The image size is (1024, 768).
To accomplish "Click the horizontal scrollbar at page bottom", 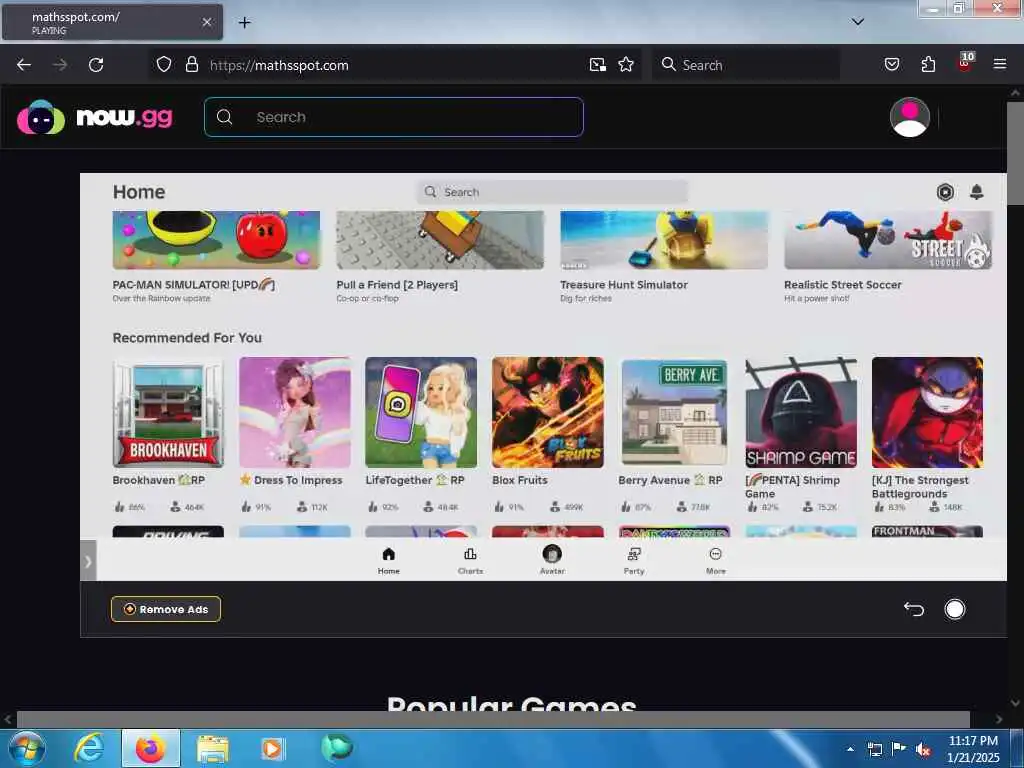I will (493, 719).
